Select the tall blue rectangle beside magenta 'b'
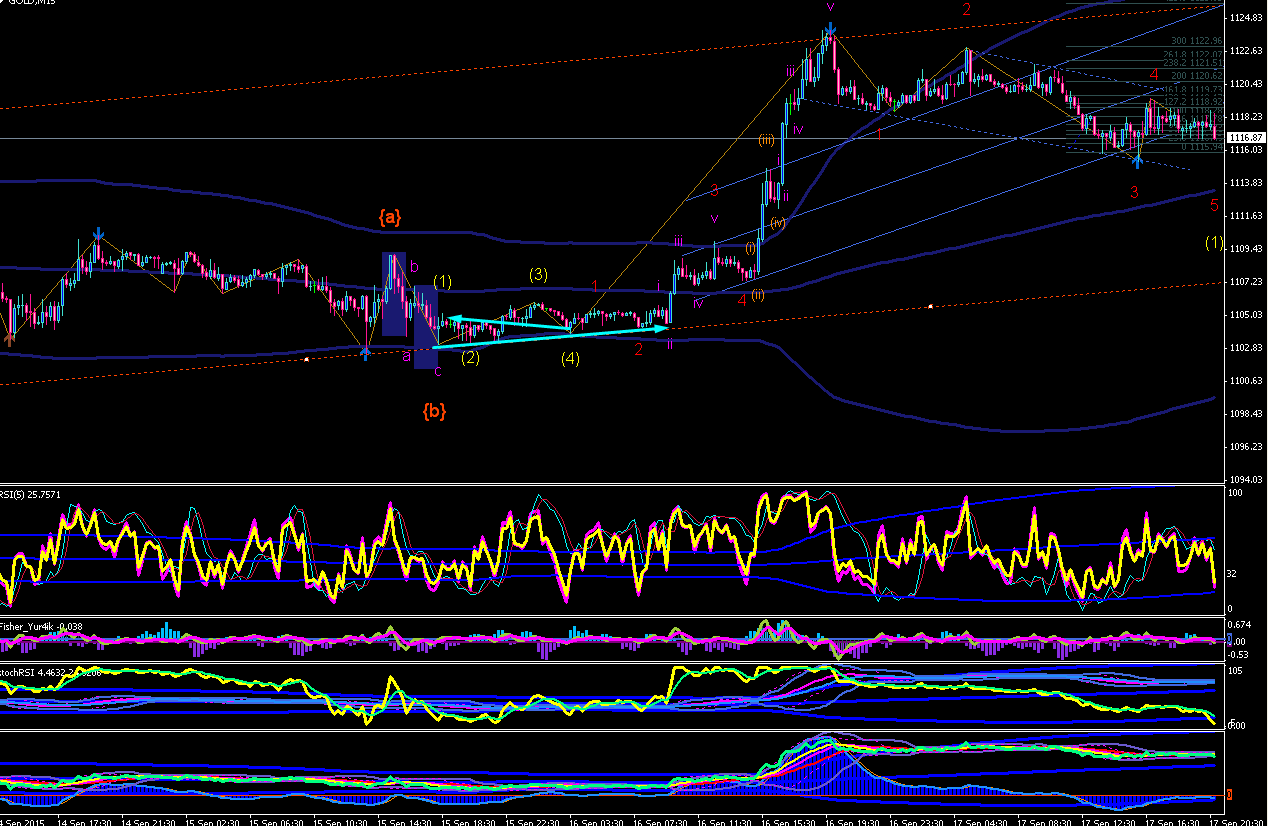Screen dimensions: 1268x826 point(393,293)
